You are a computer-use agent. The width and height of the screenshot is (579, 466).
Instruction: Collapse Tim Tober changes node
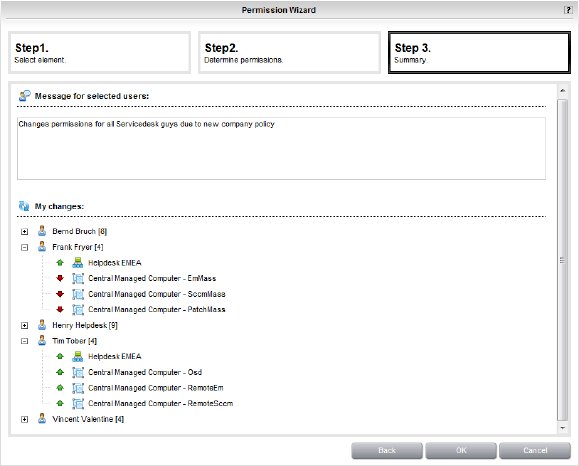coord(24,341)
